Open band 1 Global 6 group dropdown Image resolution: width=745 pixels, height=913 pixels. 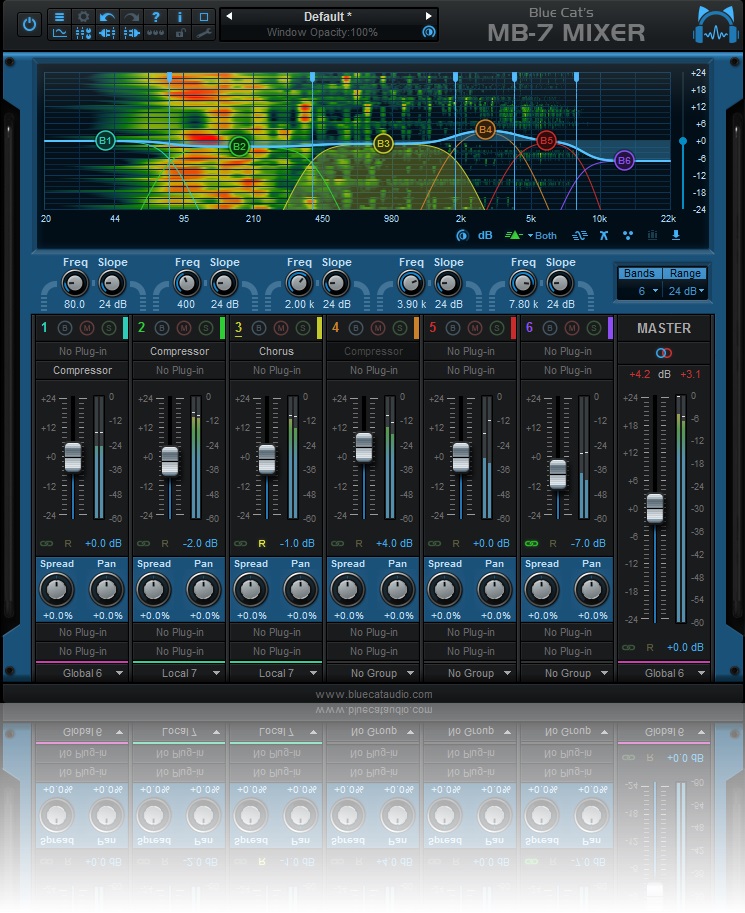(82, 673)
